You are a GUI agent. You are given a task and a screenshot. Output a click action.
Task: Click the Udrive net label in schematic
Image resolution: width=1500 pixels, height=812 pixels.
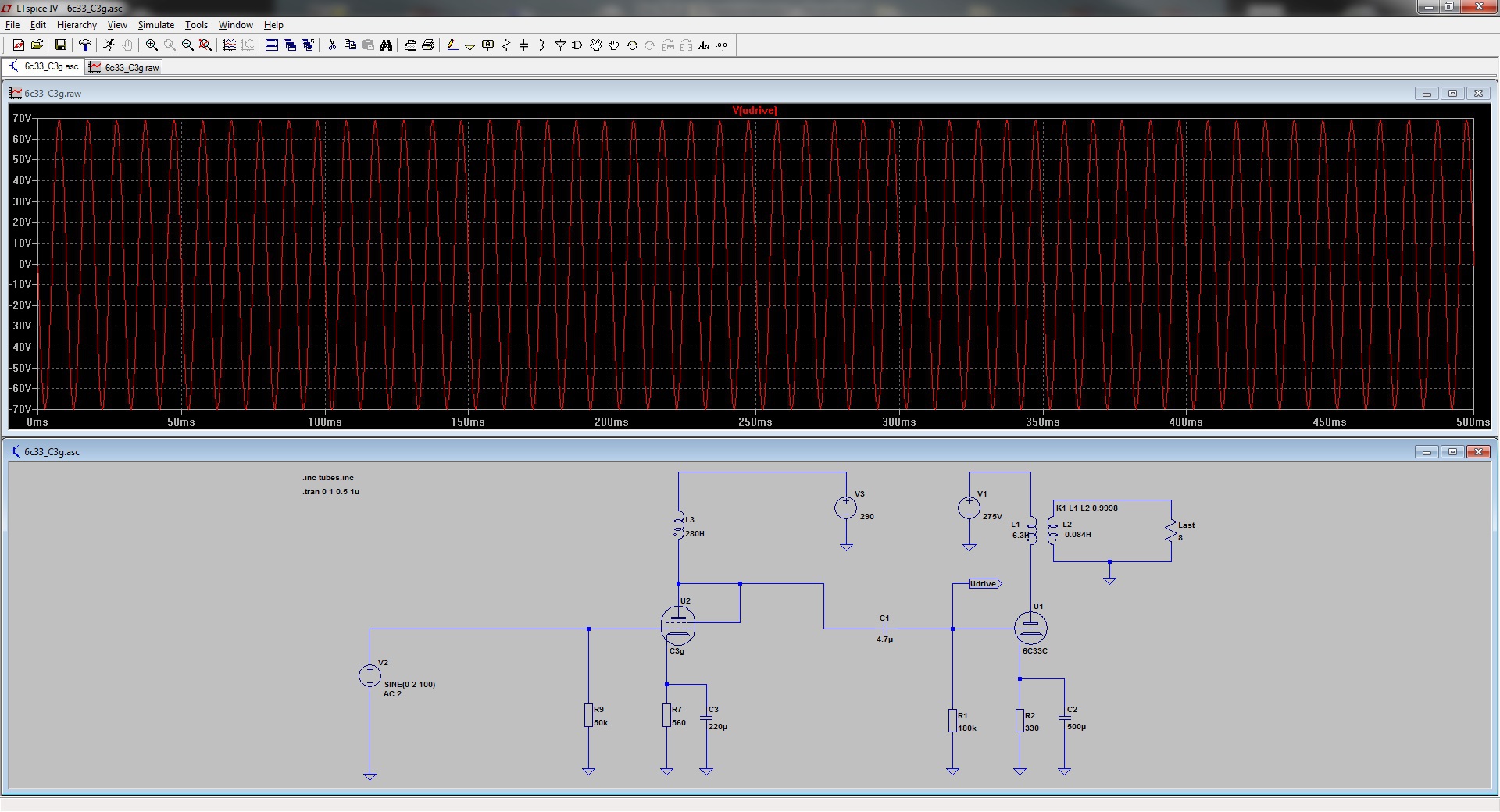coord(984,584)
